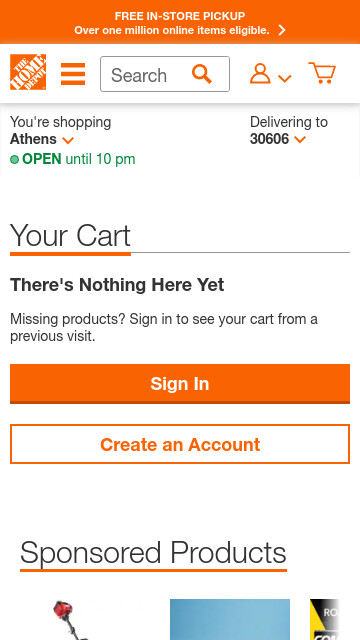Viewport: 360px width, 640px height.
Task: Open the blue sponsored product thumbnail
Action: pos(230,620)
